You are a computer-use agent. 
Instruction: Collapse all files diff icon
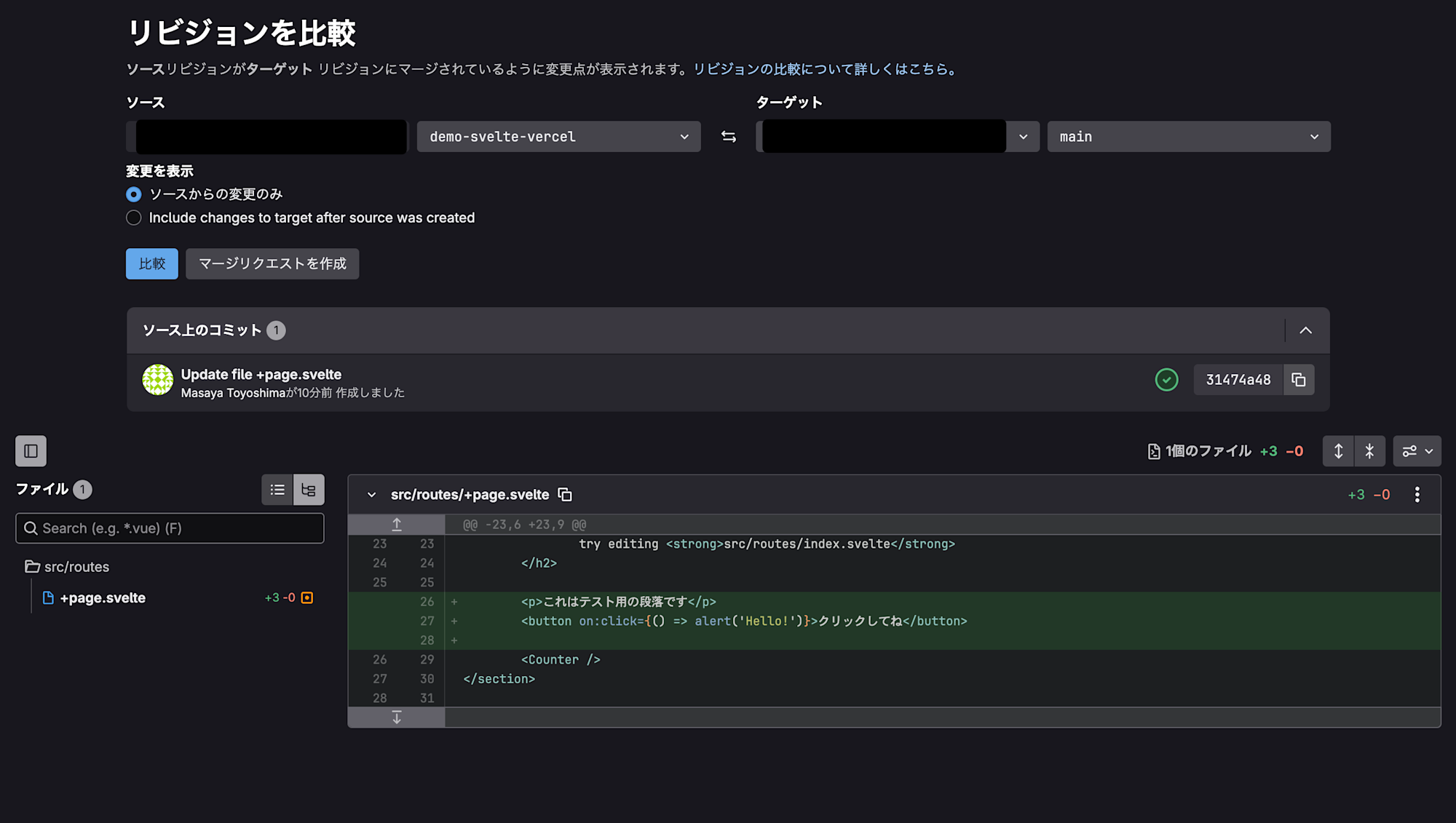coord(1369,451)
